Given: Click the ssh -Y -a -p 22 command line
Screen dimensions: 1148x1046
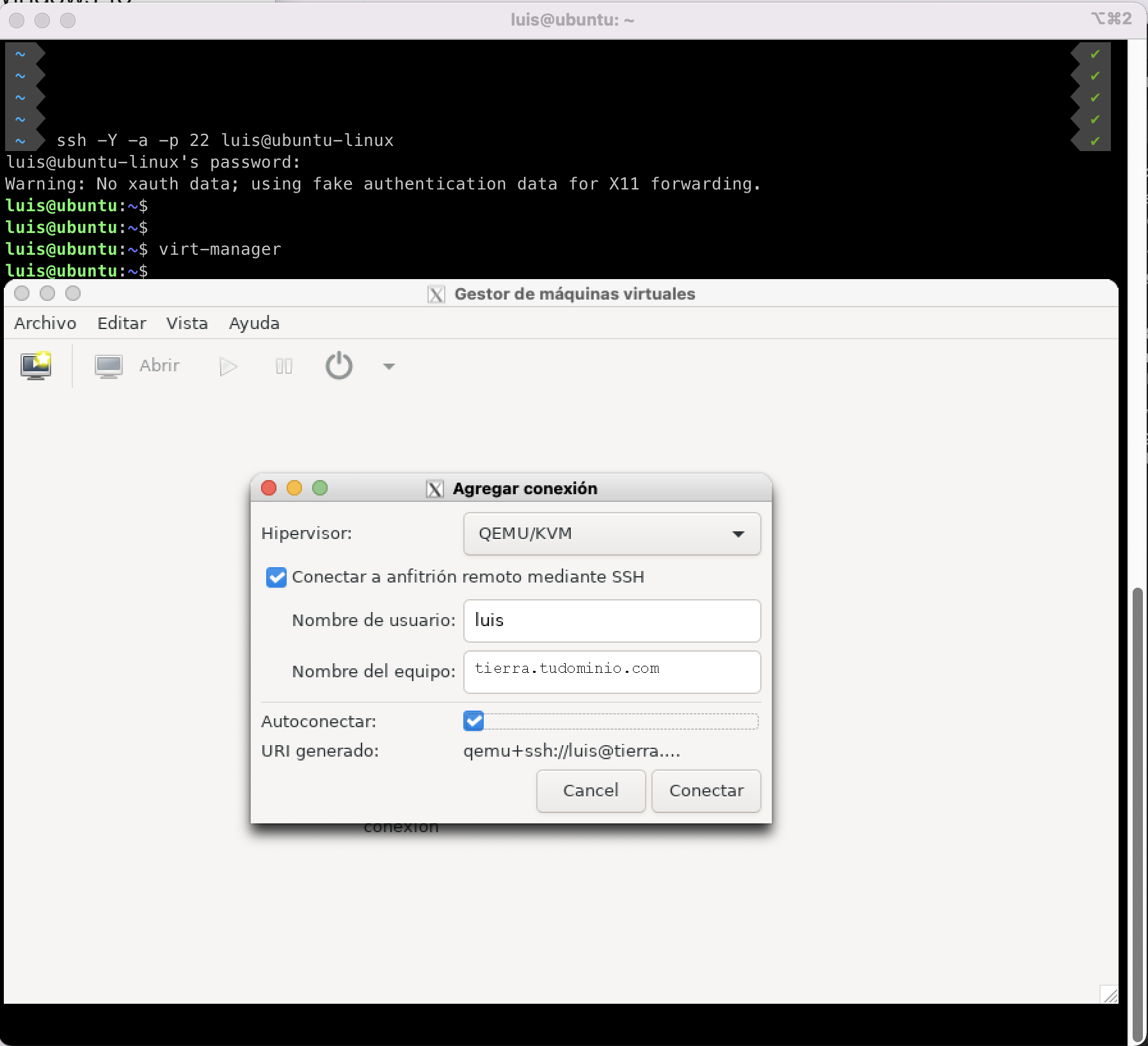Looking at the screenshot, I should [225, 140].
